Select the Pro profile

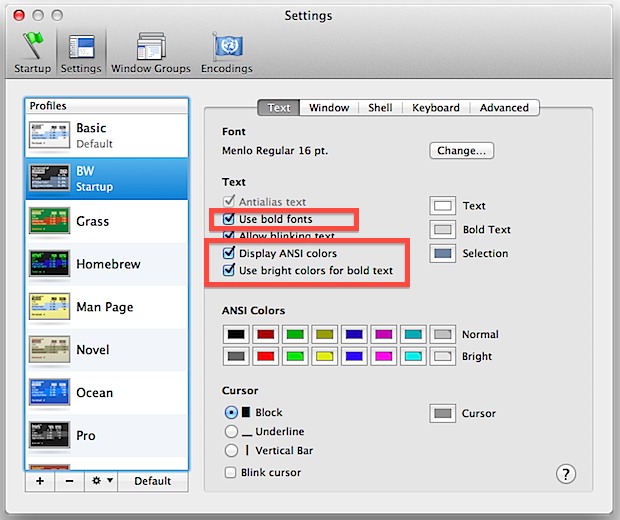[107, 435]
